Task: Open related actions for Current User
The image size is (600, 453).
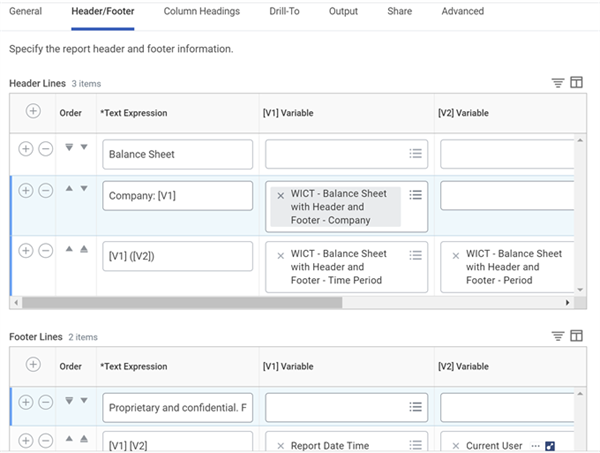Action: (x=535, y=446)
